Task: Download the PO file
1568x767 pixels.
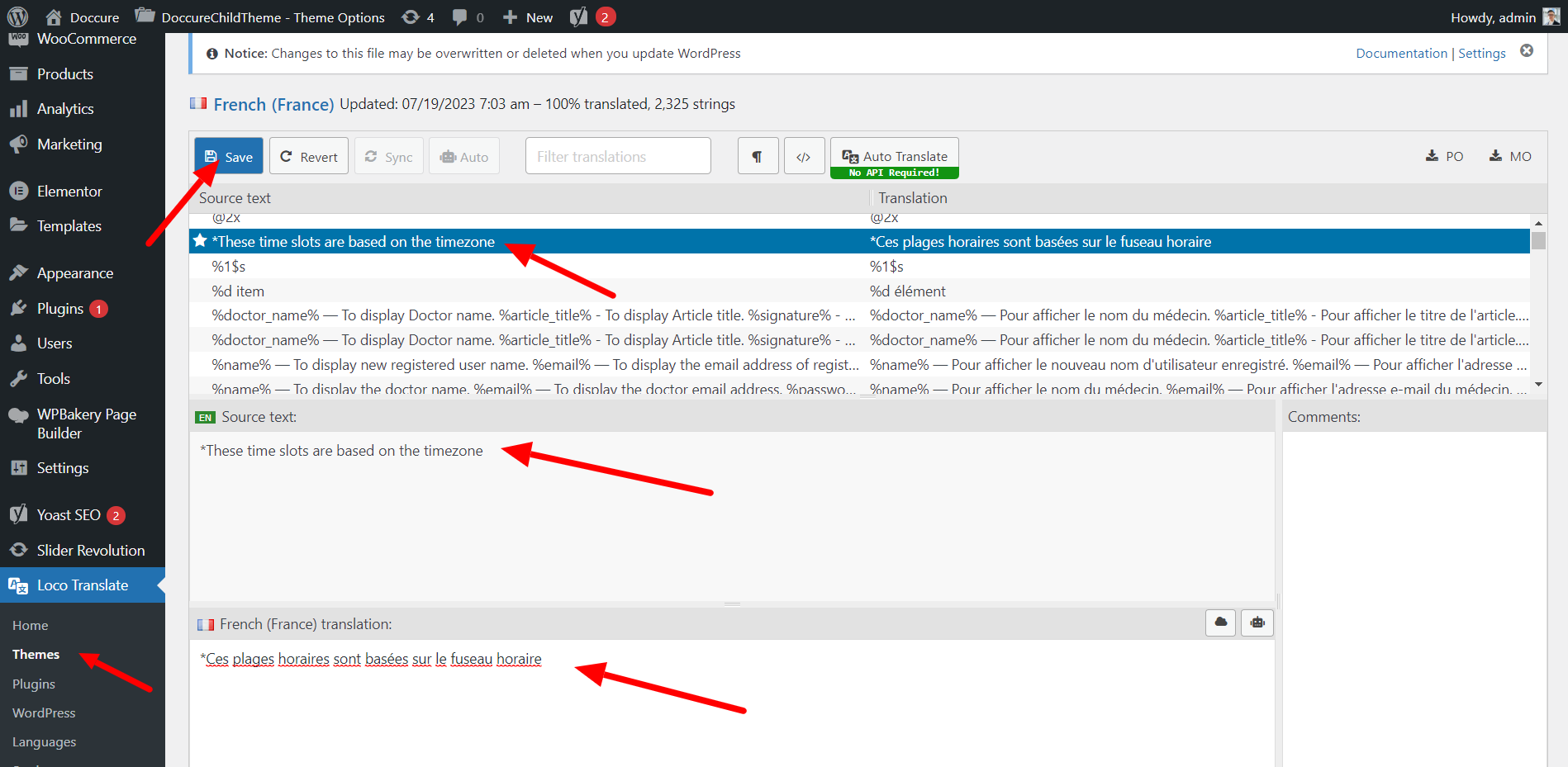Action: tap(1444, 156)
